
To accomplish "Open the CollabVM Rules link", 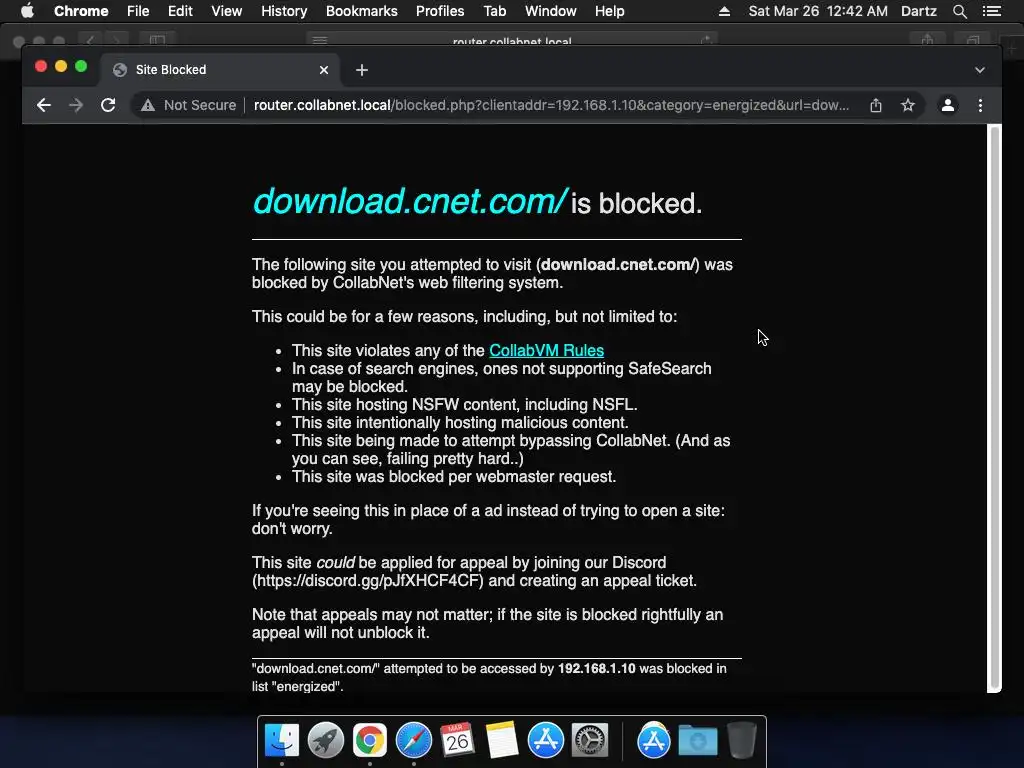I will coord(547,351).
